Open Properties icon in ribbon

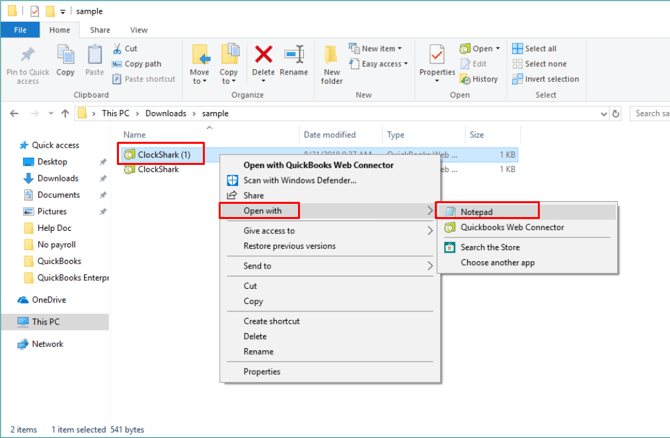point(437,56)
